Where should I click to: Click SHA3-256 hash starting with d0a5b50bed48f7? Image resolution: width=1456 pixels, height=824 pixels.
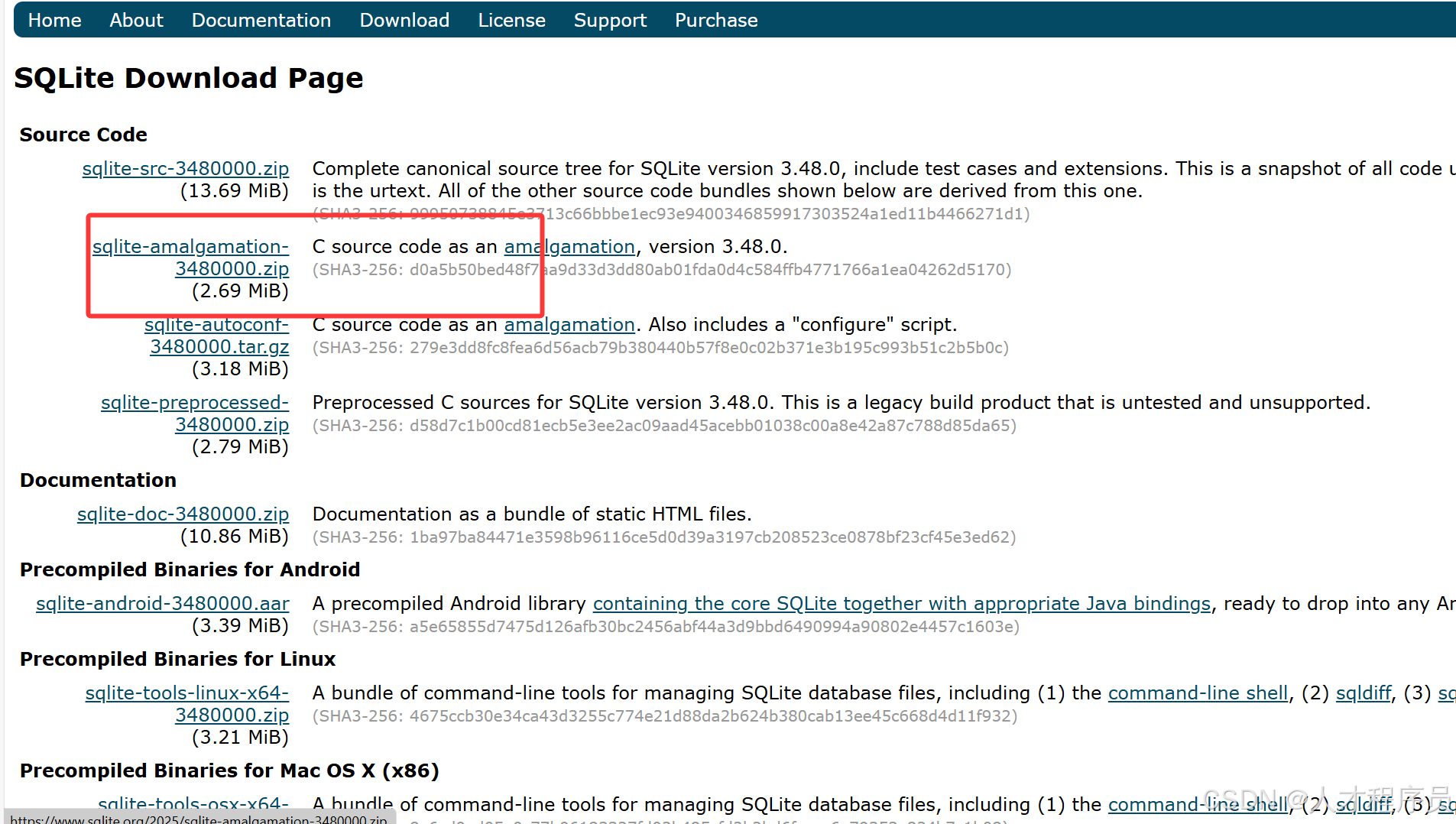(662, 270)
